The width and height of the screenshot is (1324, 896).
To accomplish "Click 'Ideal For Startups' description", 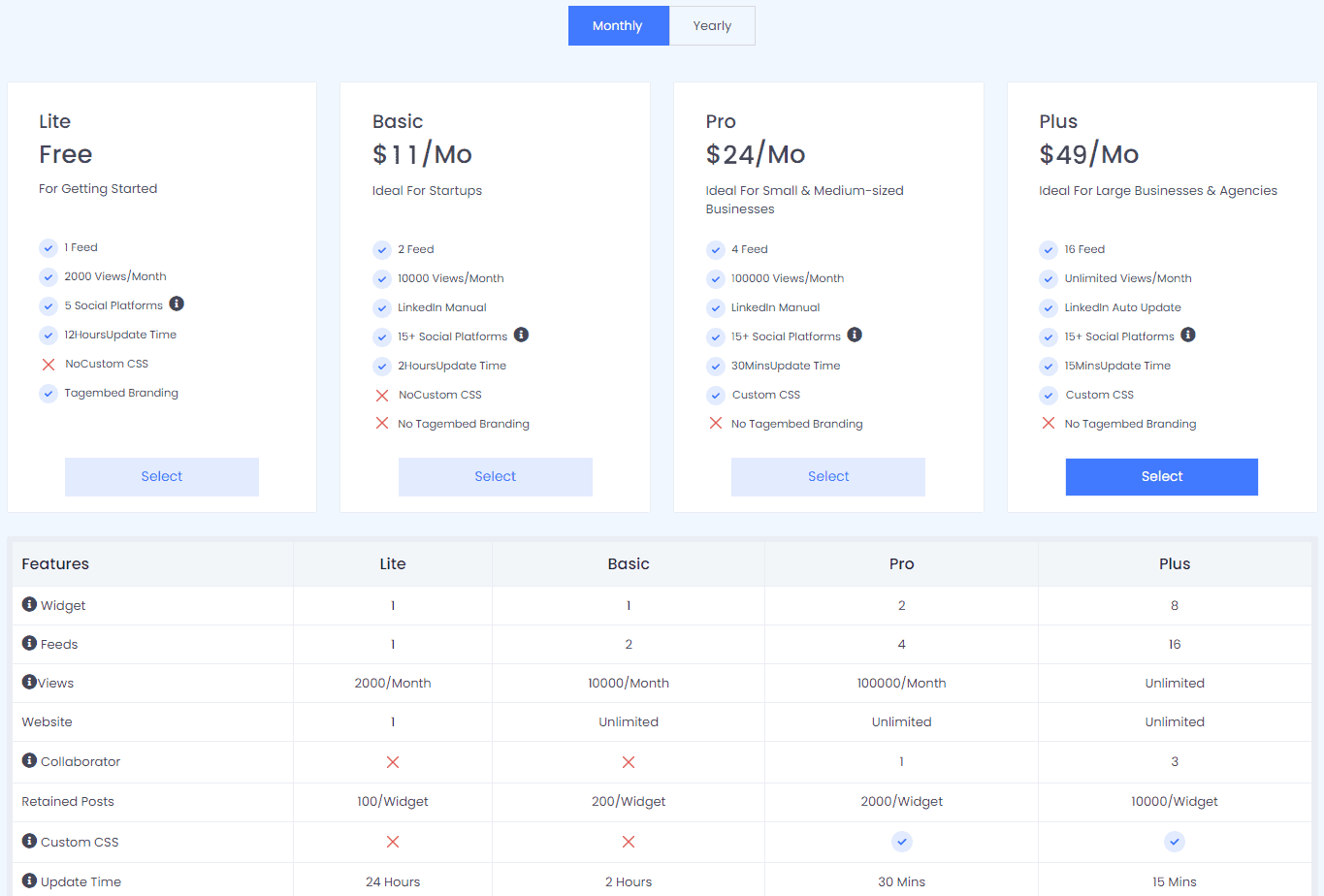I will click(x=427, y=191).
